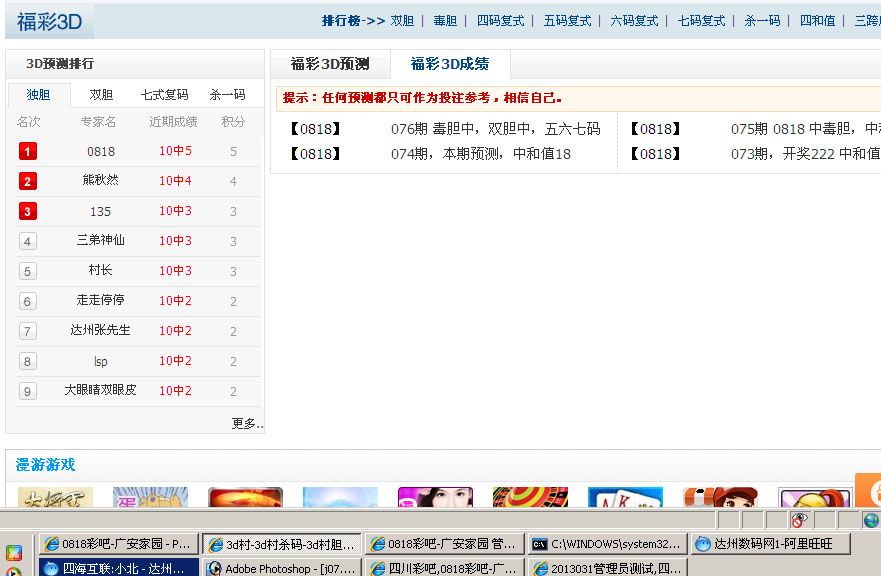Switch to 3d村-3d村杀码 taskbar window
881x576 pixels.
[x=281, y=544]
